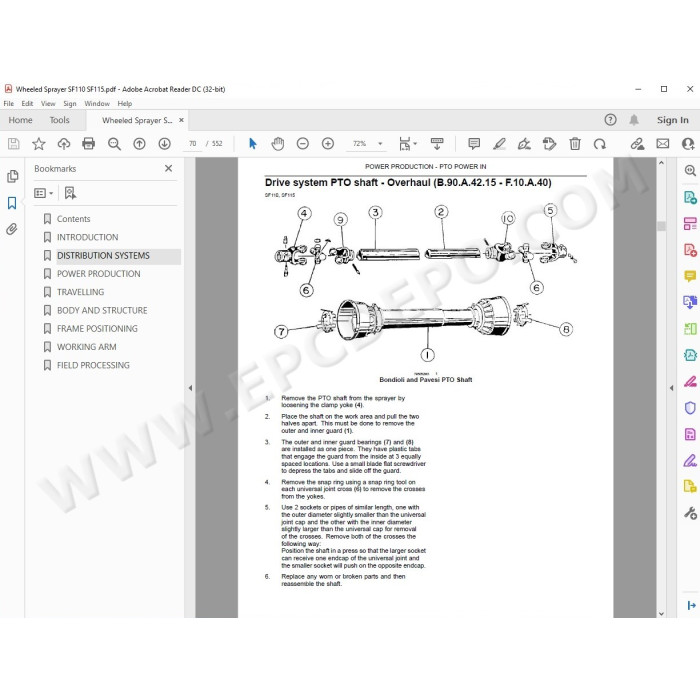Open the FRAME POSITIONING bookmark
This screenshot has width=700, height=700.
point(97,329)
